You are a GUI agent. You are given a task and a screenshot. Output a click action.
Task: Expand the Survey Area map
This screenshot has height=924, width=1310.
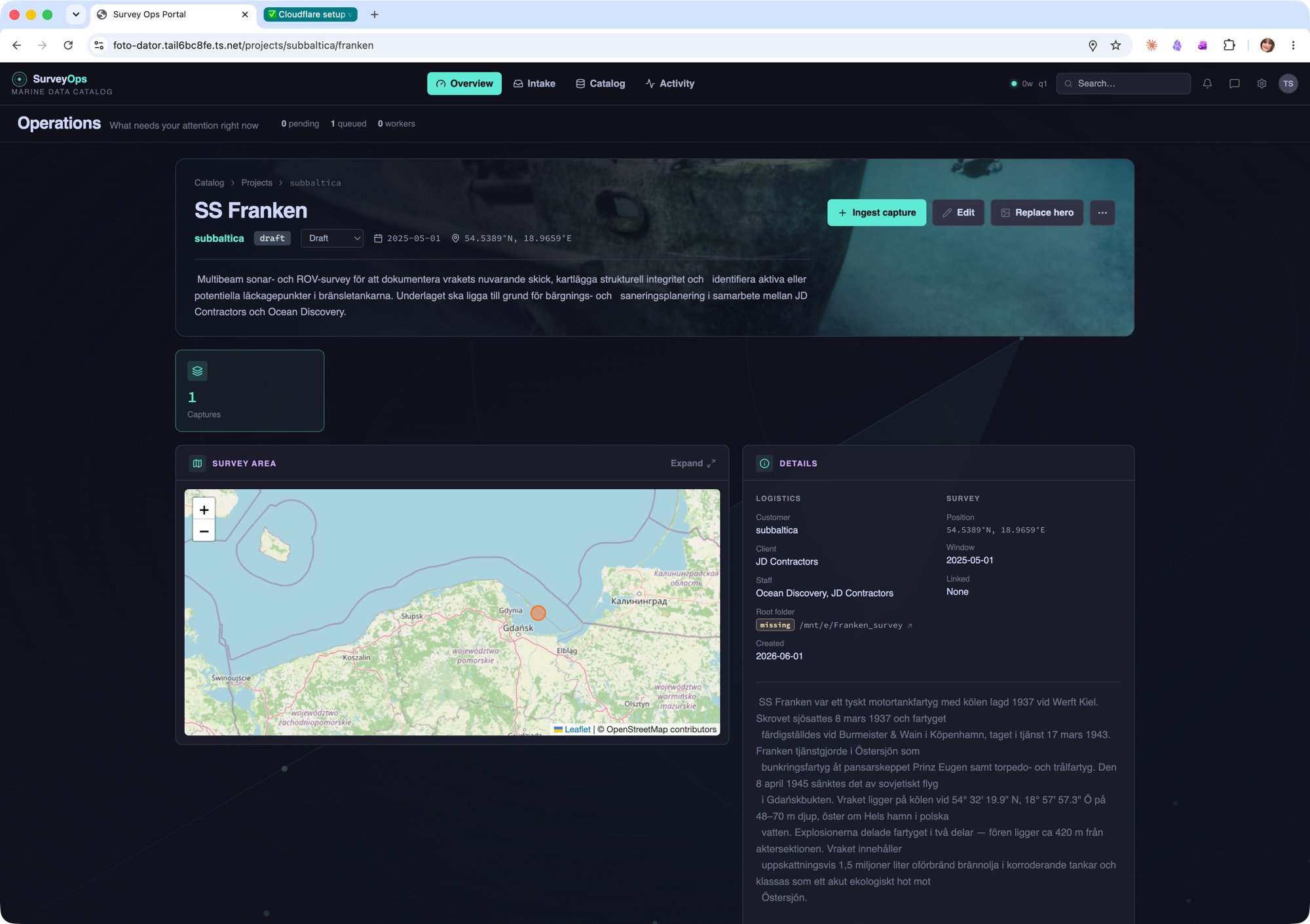(x=693, y=464)
